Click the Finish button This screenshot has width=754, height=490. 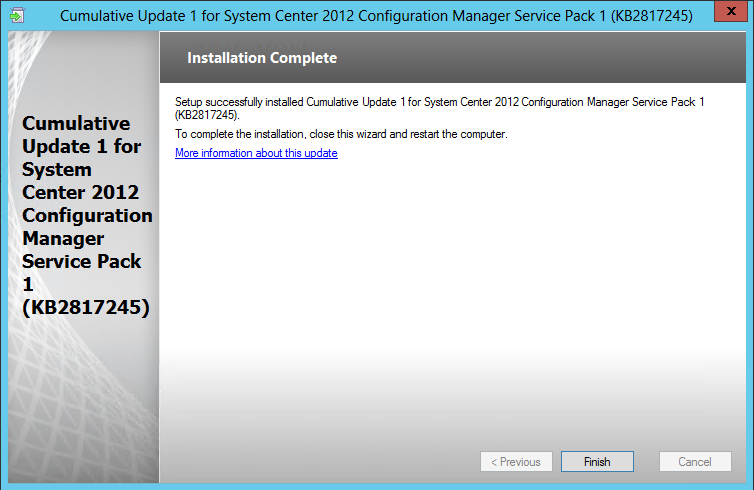coord(597,462)
